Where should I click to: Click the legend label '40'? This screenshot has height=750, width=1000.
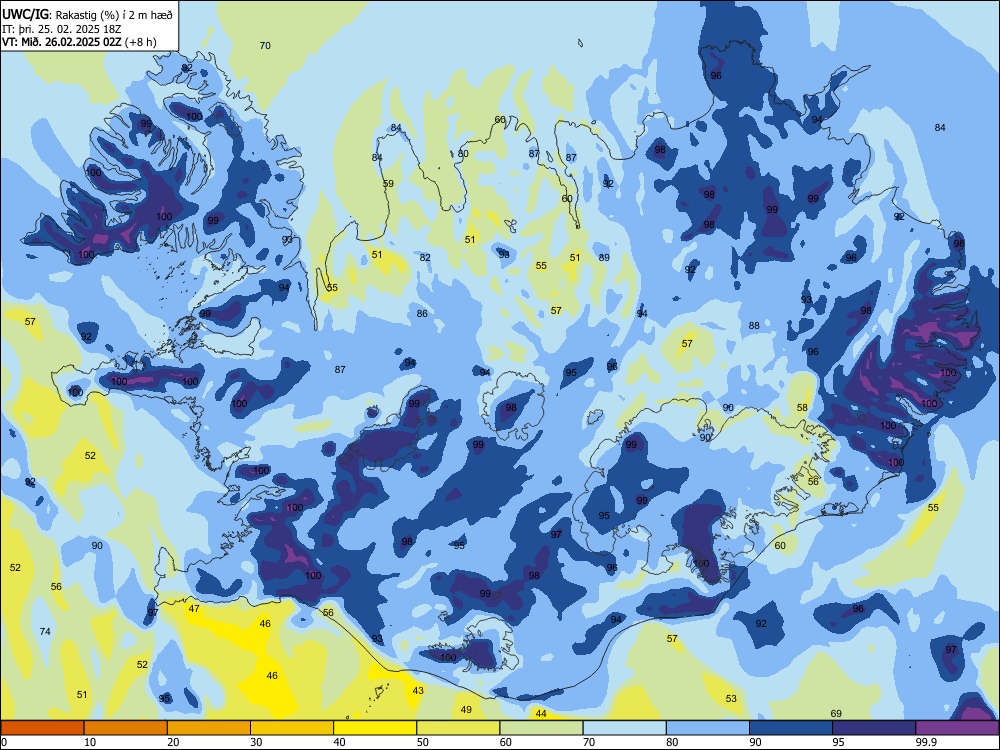(340, 742)
